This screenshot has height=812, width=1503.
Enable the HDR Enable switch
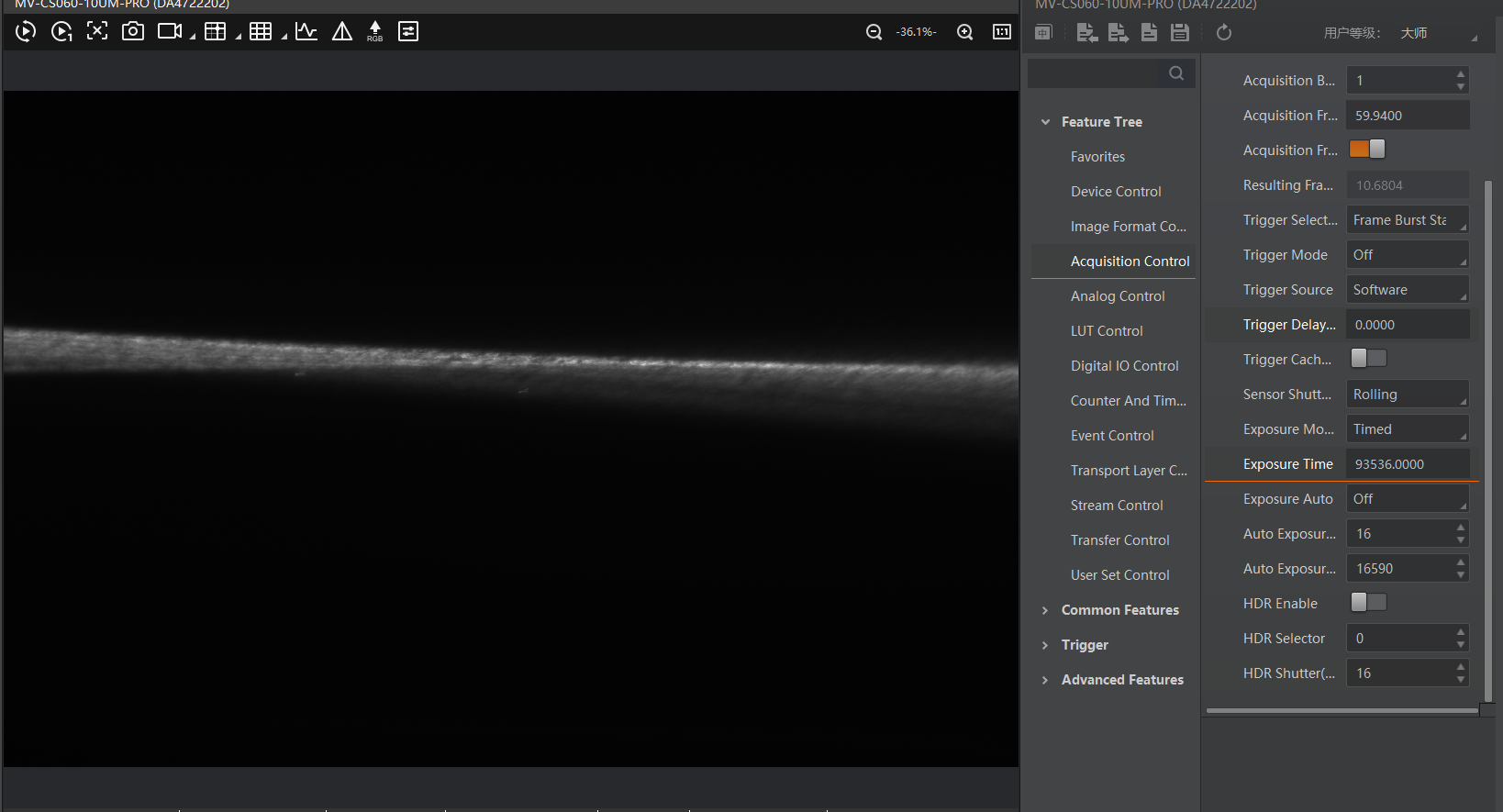pyautogui.click(x=1367, y=603)
